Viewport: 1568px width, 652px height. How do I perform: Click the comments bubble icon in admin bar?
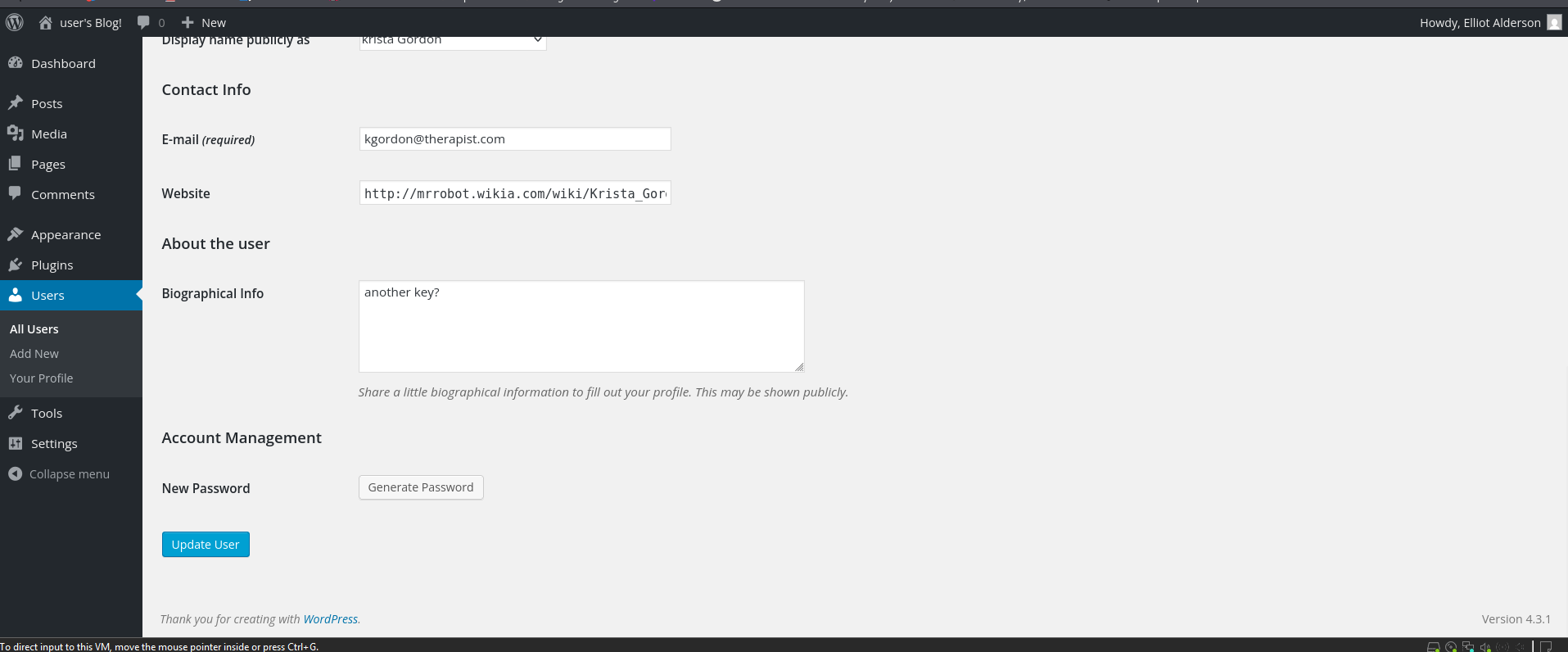pyautogui.click(x=144, y=23)
